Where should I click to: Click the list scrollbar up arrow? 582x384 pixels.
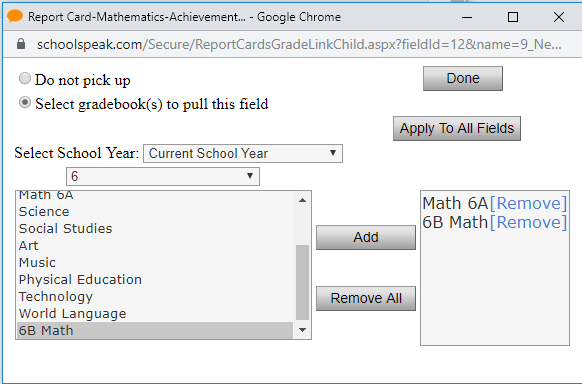303,200
